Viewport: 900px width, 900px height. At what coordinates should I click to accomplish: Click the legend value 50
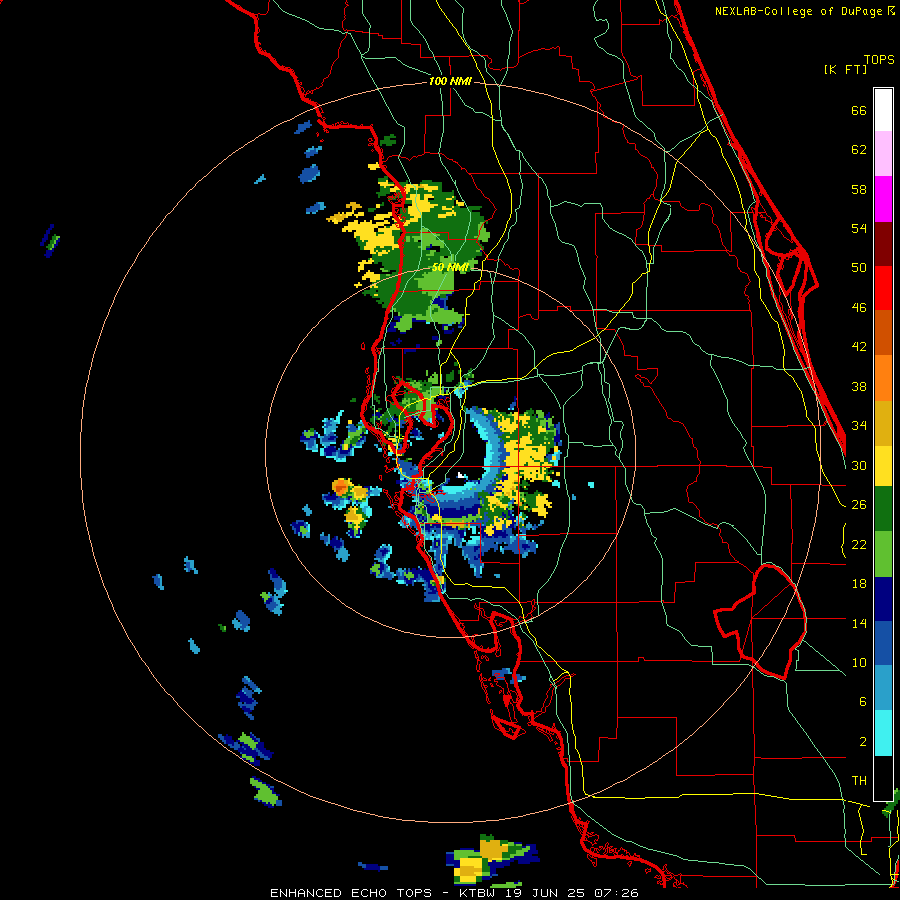(x=859, y=267)
